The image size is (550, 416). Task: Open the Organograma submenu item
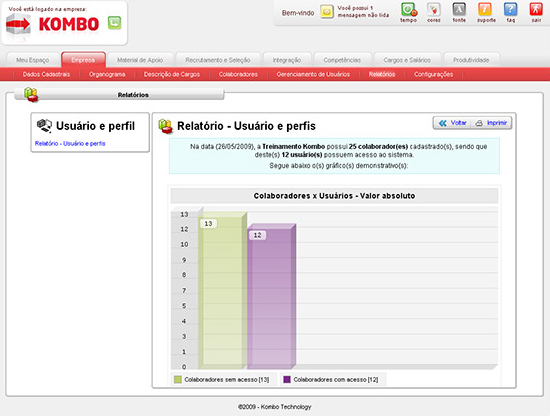pyautogui.click(x=107, y=74)
